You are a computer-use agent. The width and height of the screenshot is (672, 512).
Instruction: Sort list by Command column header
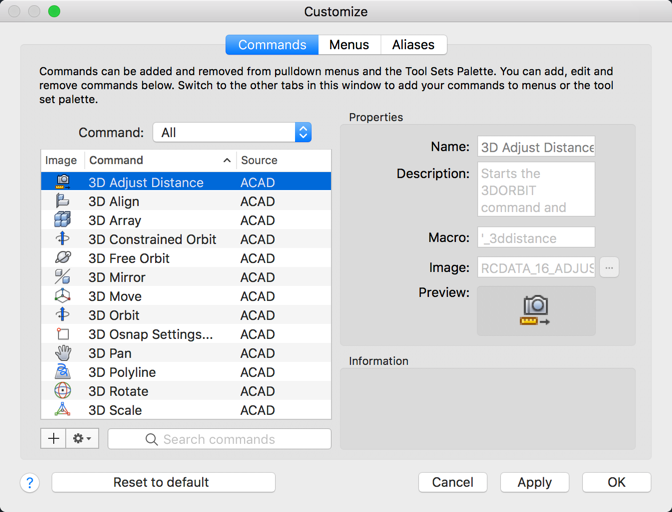click(x=160, y=160)
